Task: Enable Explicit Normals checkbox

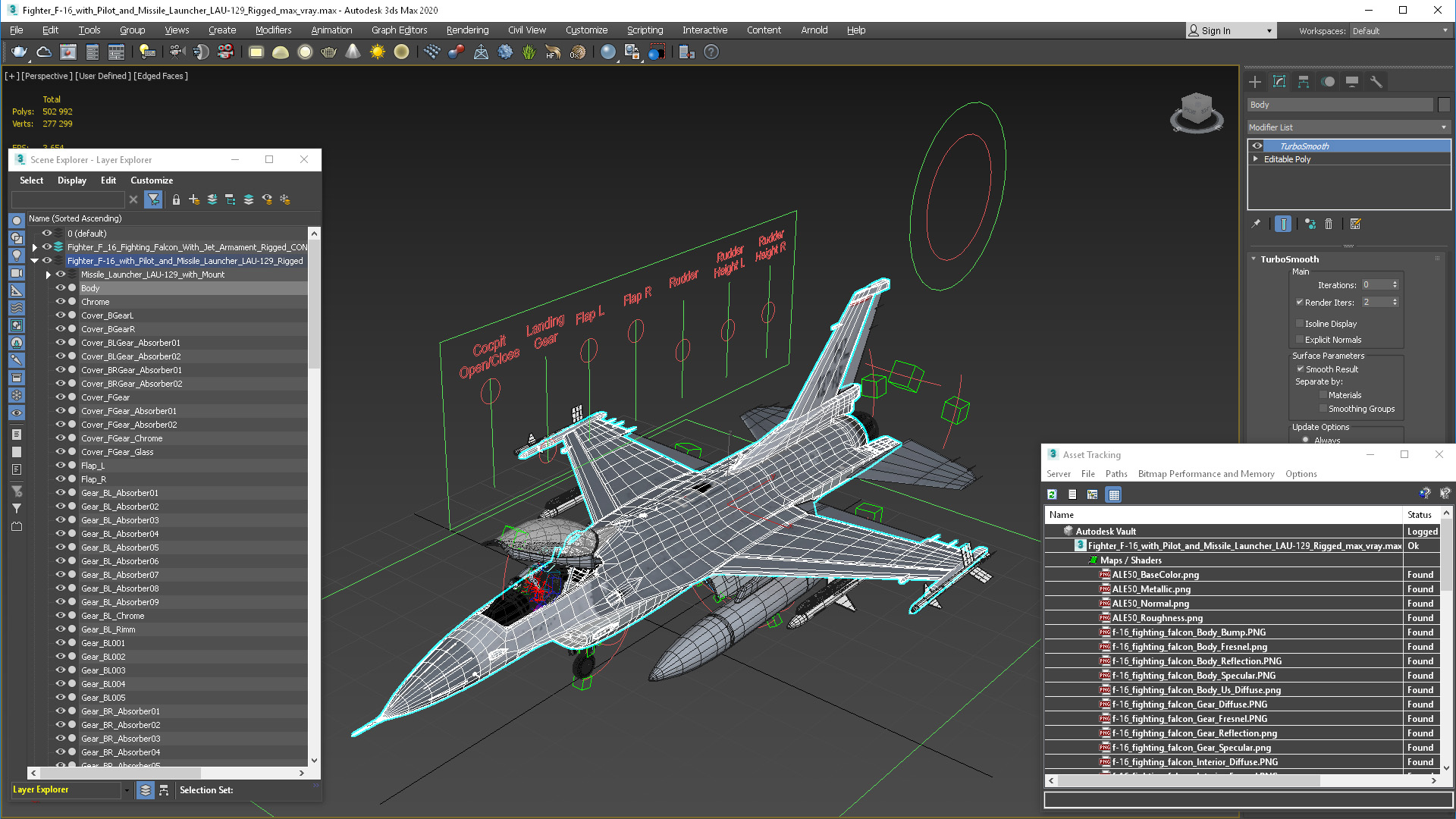Action: pos(1300,340)
